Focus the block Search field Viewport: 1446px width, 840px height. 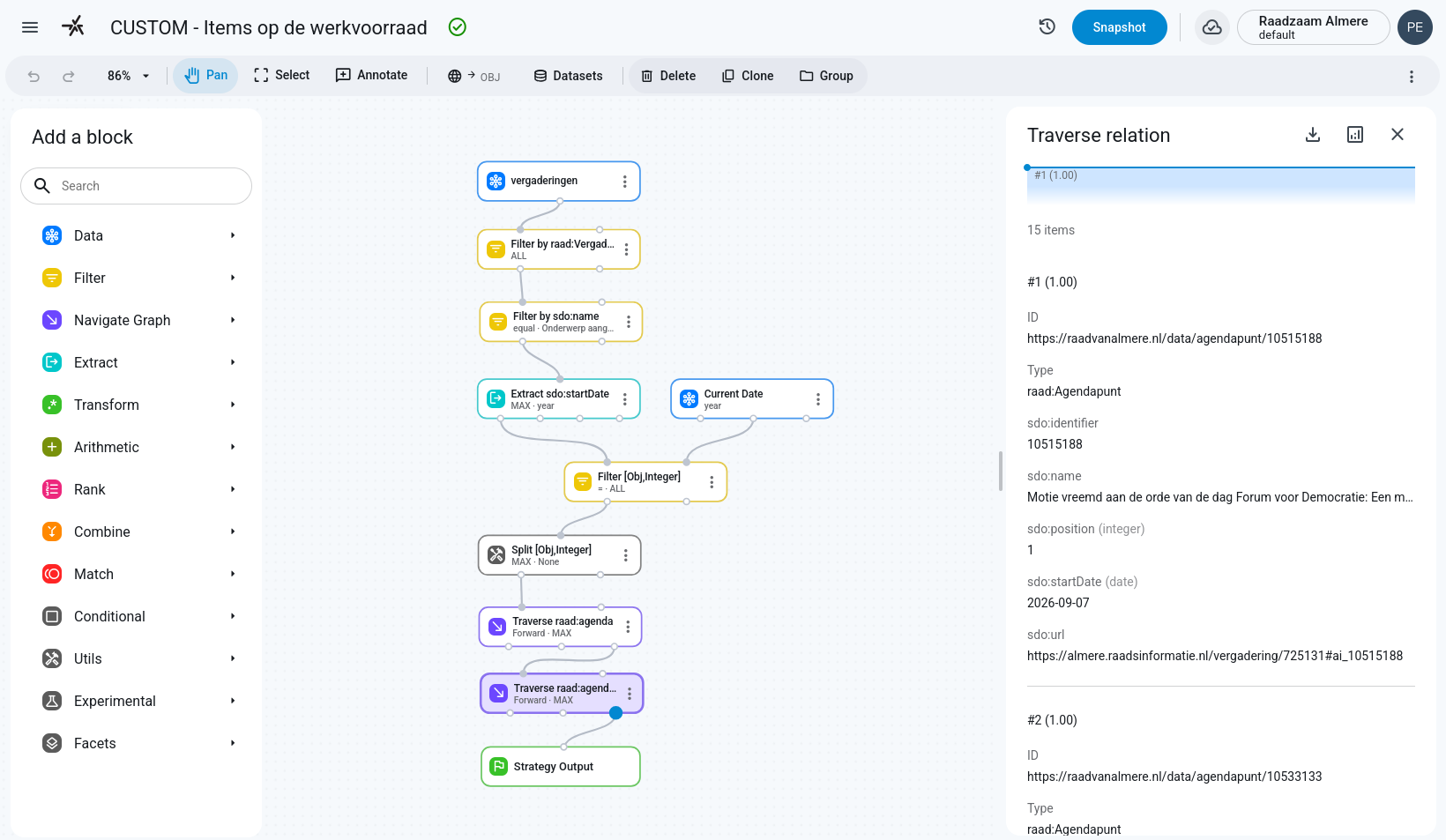click(x=137, y=186)
